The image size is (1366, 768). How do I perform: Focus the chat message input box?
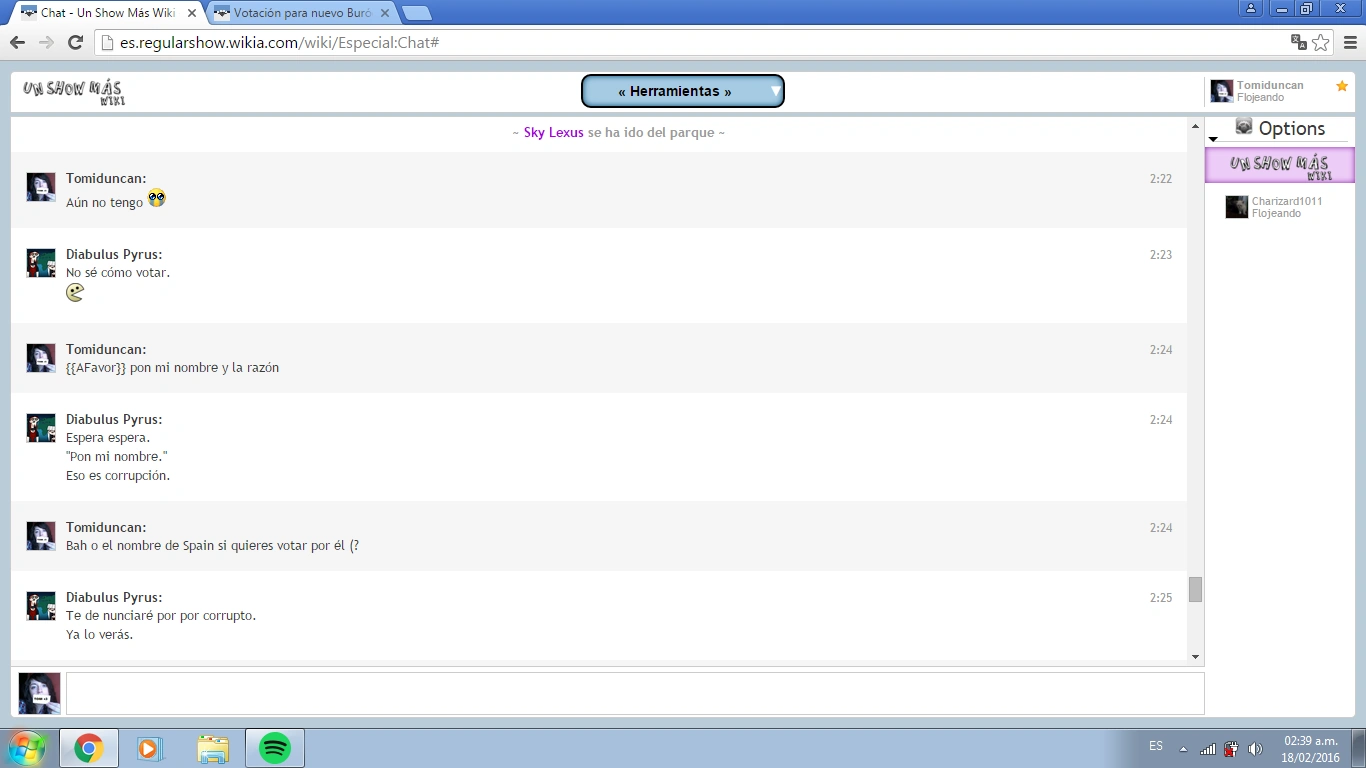tap(634, 693)
